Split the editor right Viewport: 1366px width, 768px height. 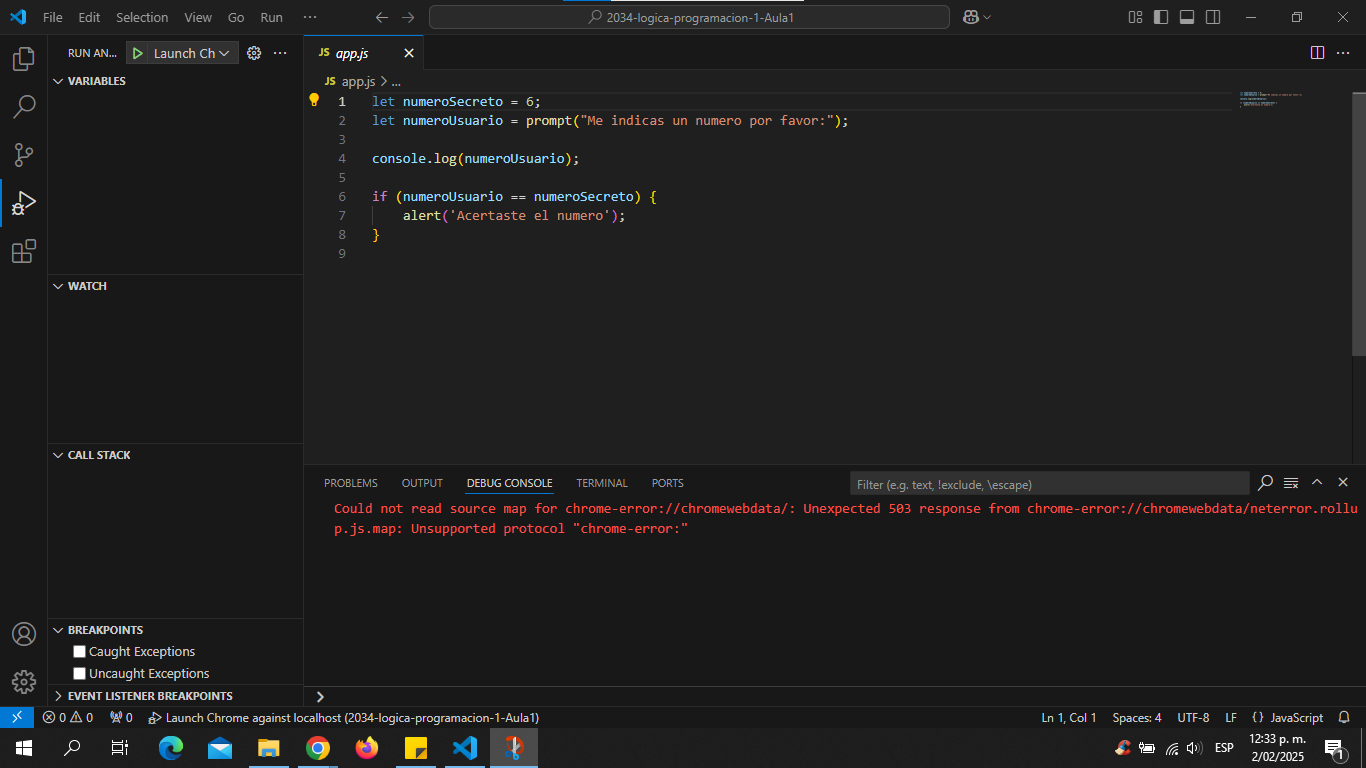(1317, 53)
